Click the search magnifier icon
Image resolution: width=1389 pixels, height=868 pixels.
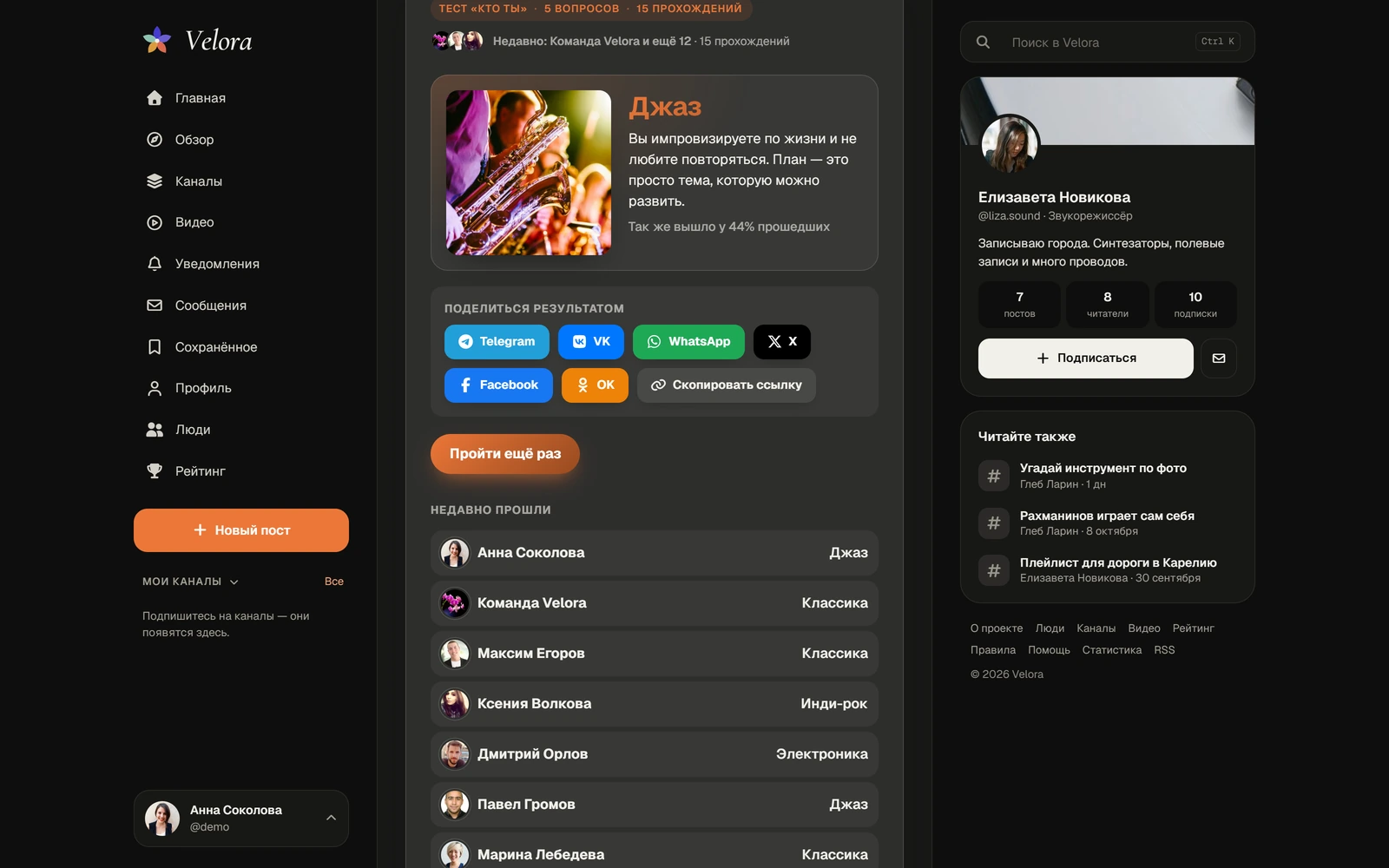click(983, 42)
